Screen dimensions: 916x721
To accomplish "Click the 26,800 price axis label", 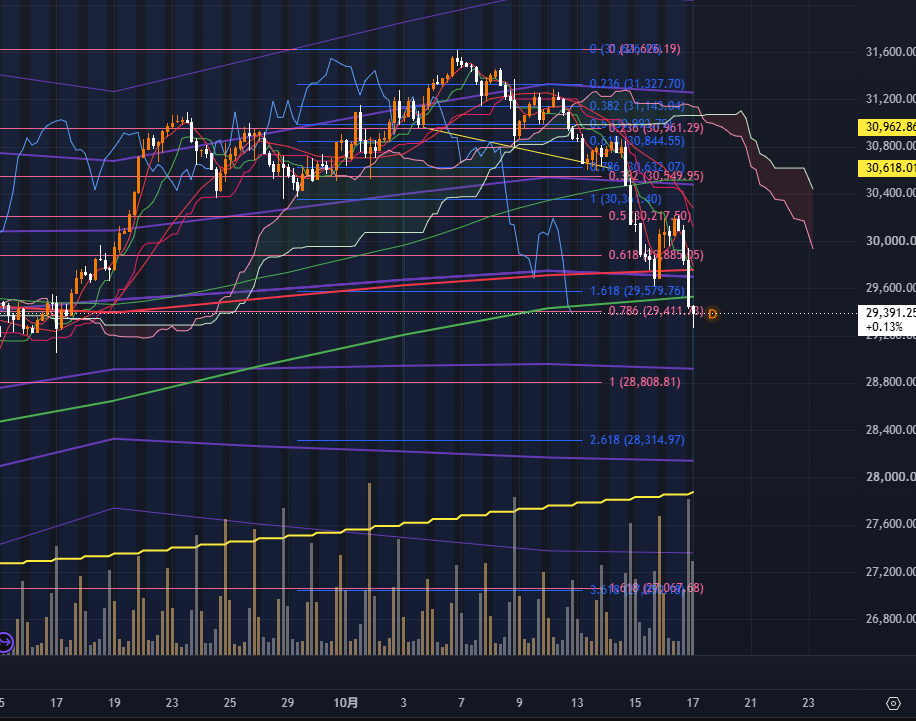I will [890, 619].
